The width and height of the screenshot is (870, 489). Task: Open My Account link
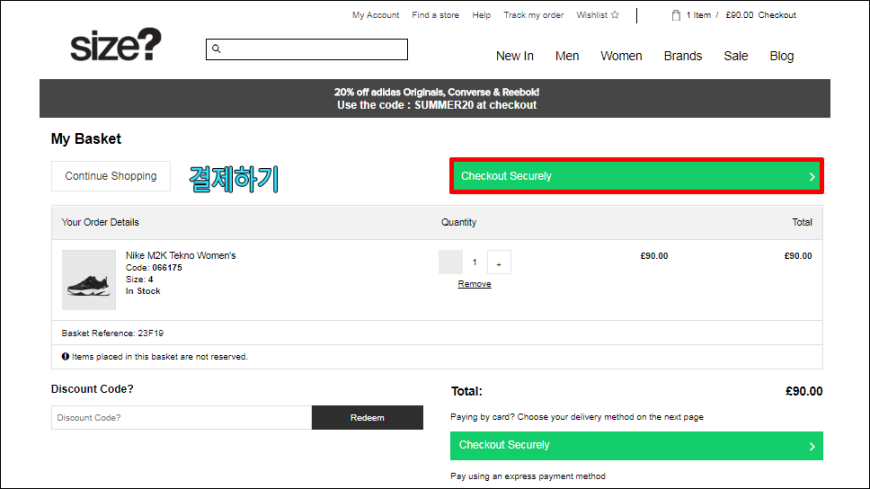click(376, 15)
